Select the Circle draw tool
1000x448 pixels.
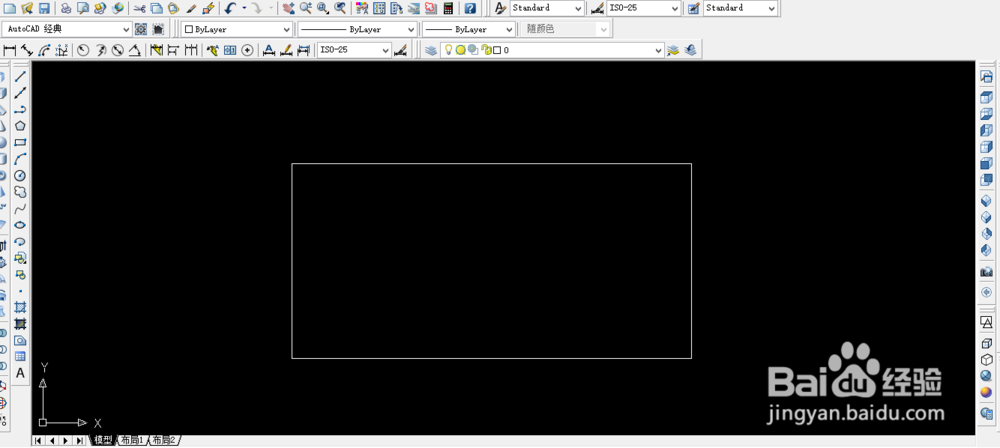20,175
